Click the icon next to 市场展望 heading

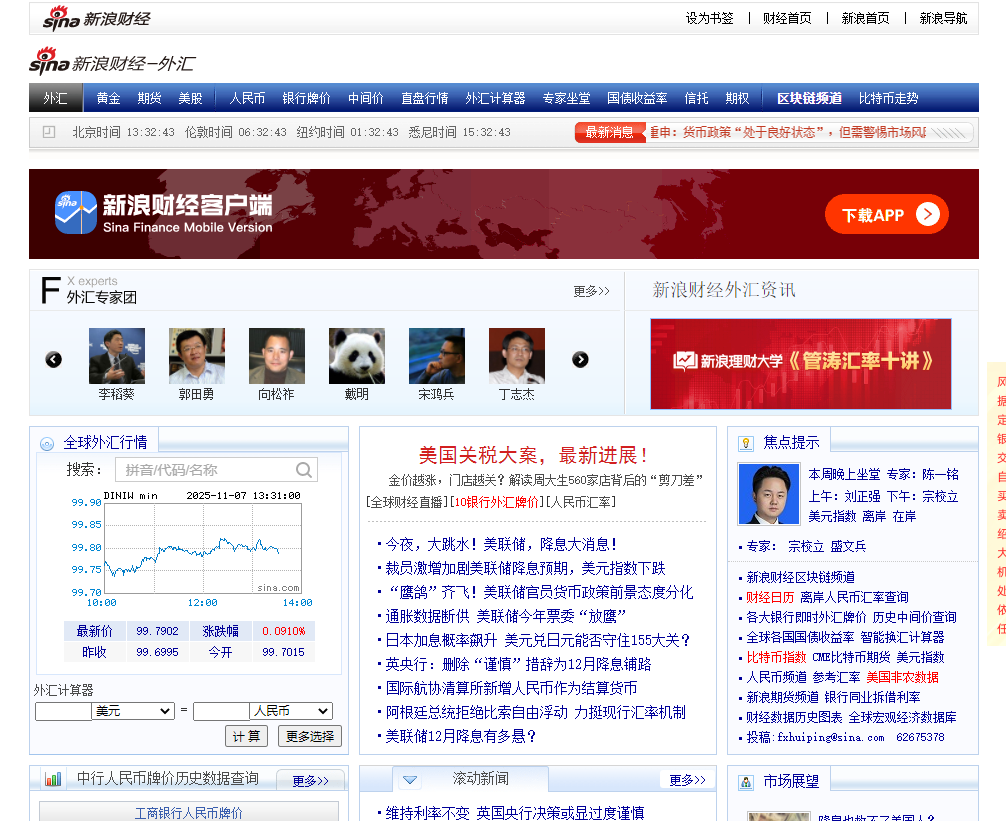[x=746, y=782]
